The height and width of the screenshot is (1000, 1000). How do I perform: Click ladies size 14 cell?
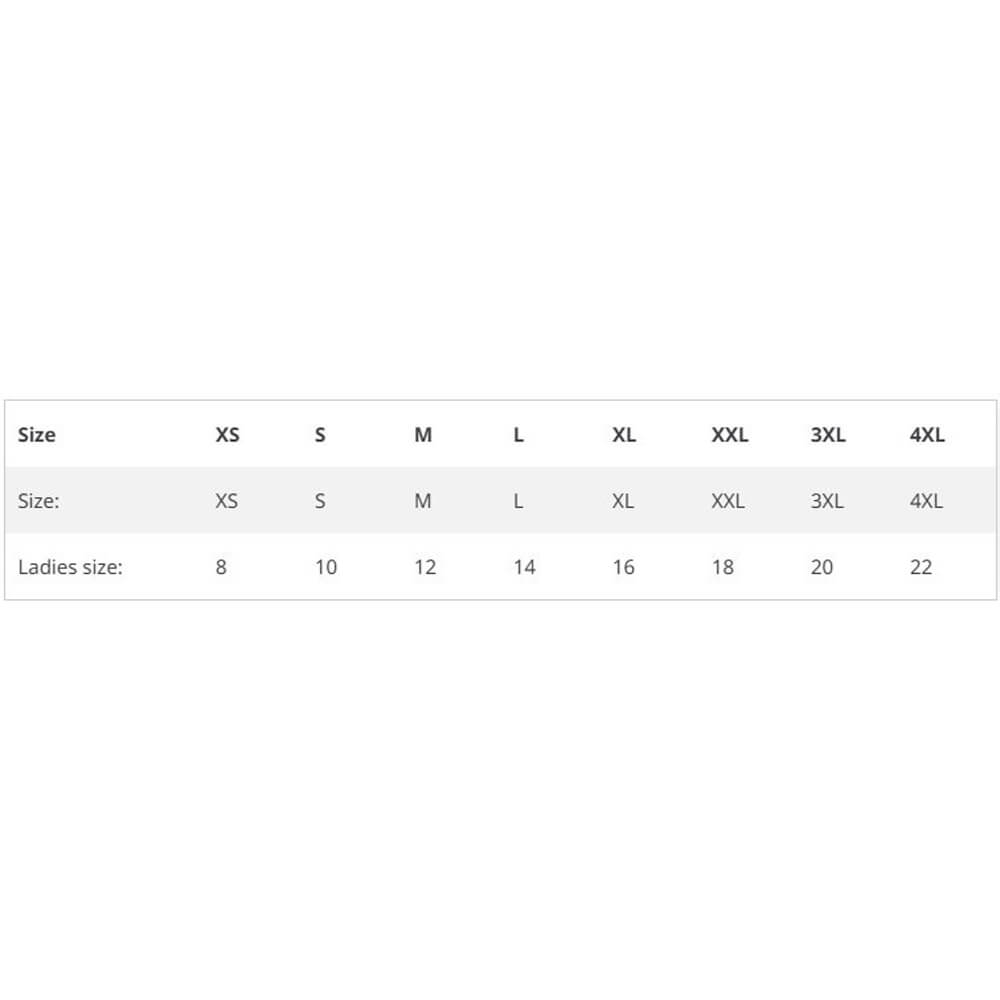[524, 567]
